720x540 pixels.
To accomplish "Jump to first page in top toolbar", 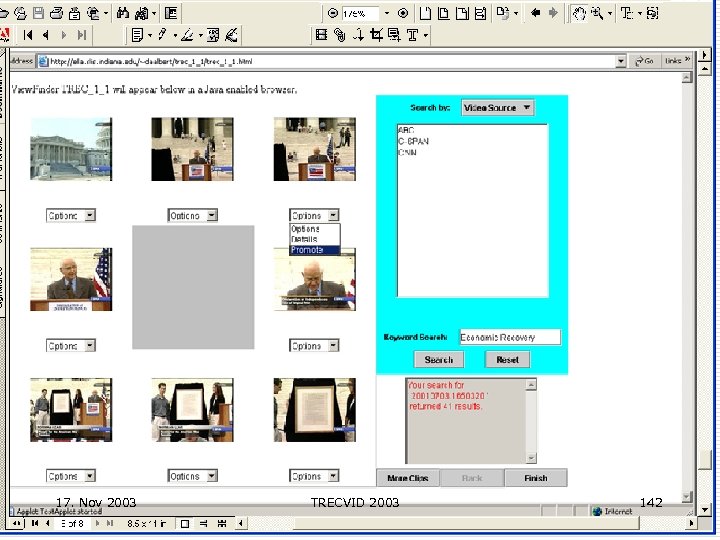I will [28, 35].
